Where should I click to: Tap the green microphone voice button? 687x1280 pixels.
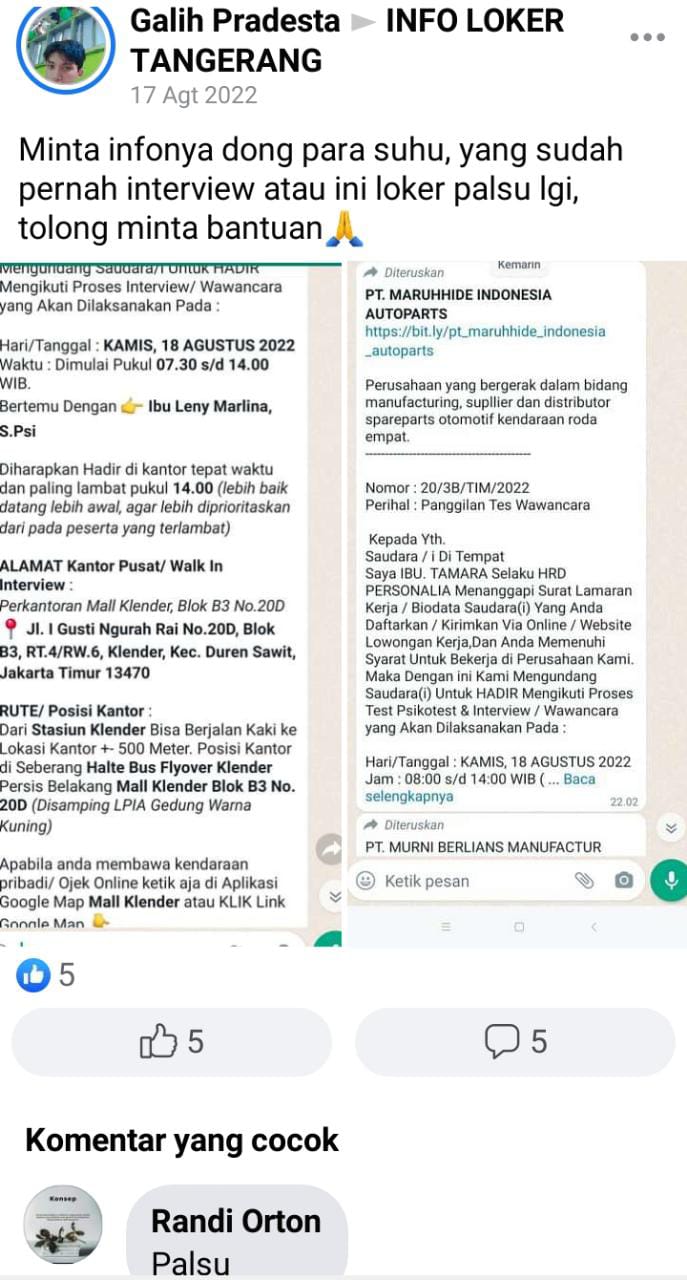669,880
